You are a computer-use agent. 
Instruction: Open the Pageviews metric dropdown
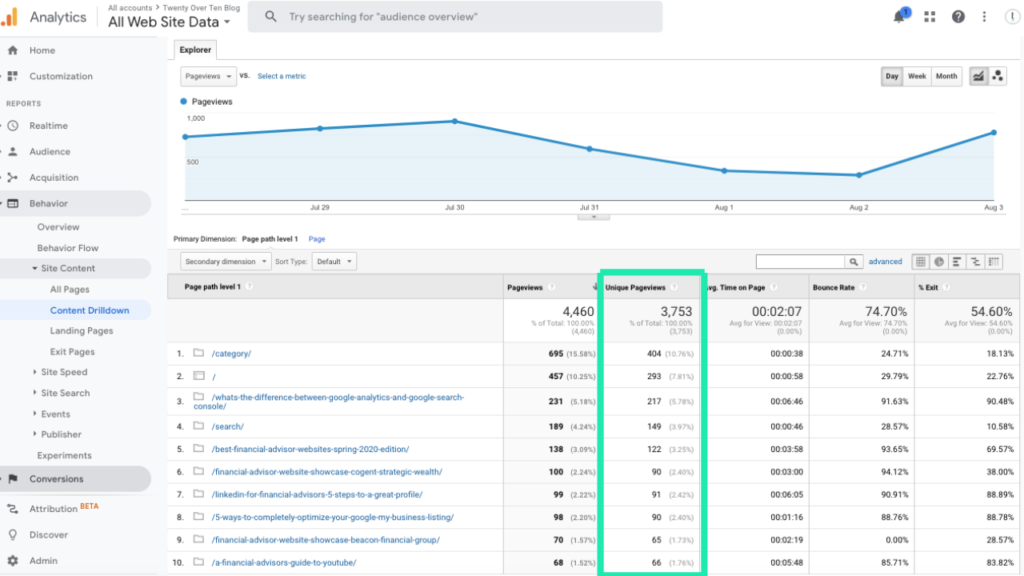pos(207,76)
